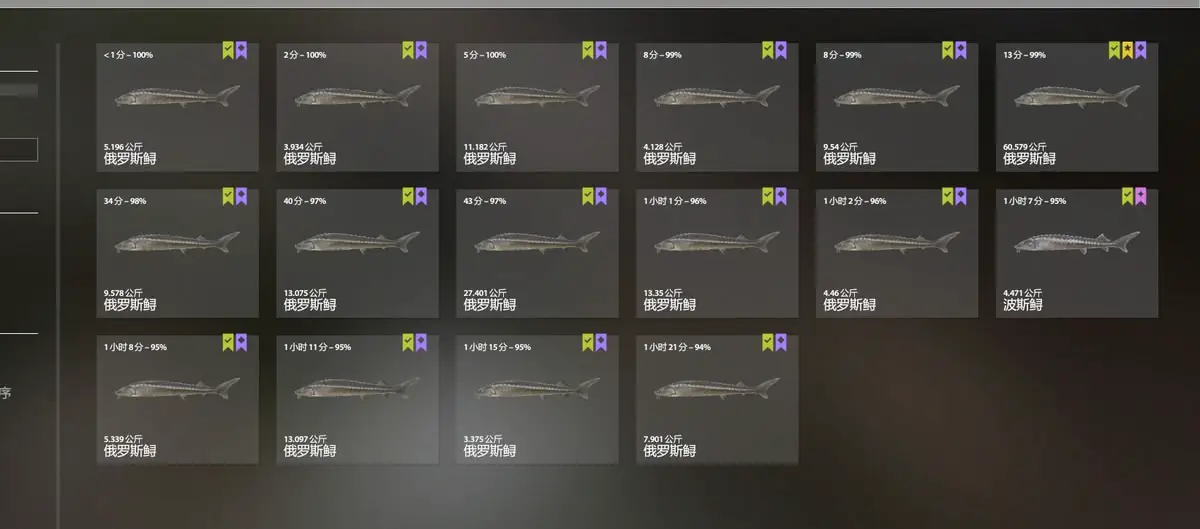Image resolution: width=1200 pixels, height=529 pixels.
Task: Click the outlined input box in left sidebar
Action: [19, 150]
